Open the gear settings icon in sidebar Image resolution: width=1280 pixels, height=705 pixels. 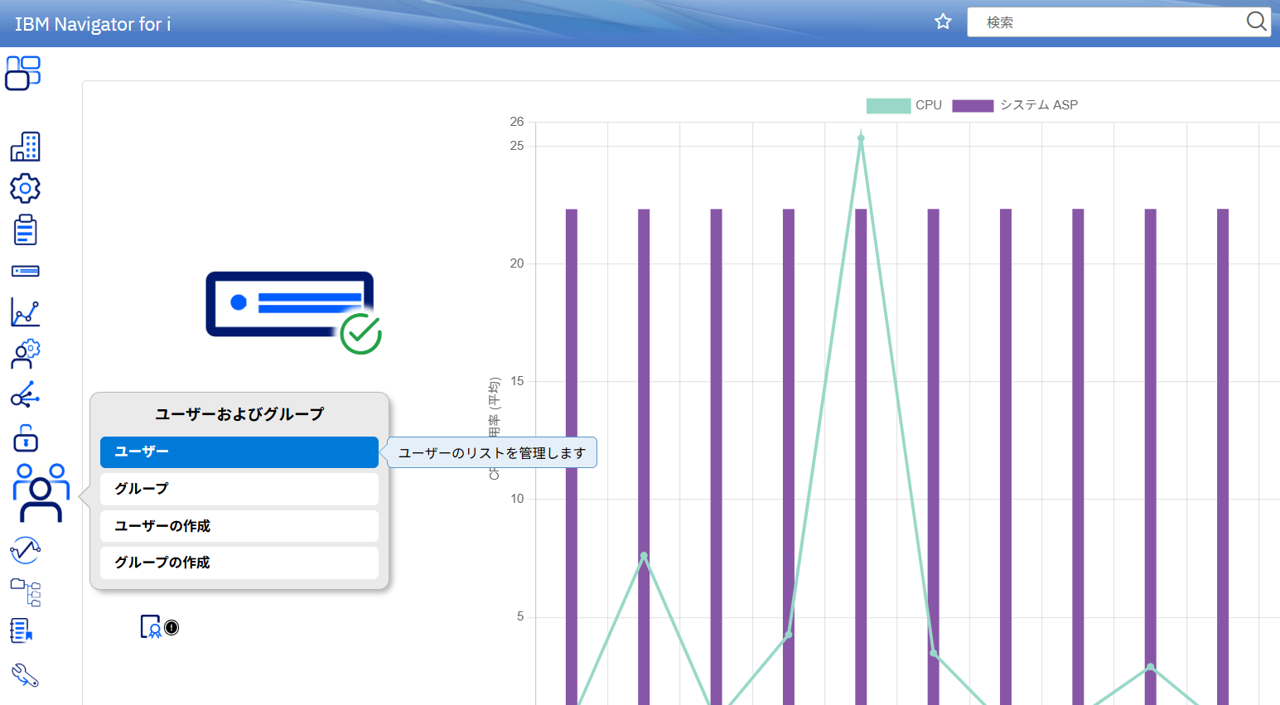coord(25,188)
